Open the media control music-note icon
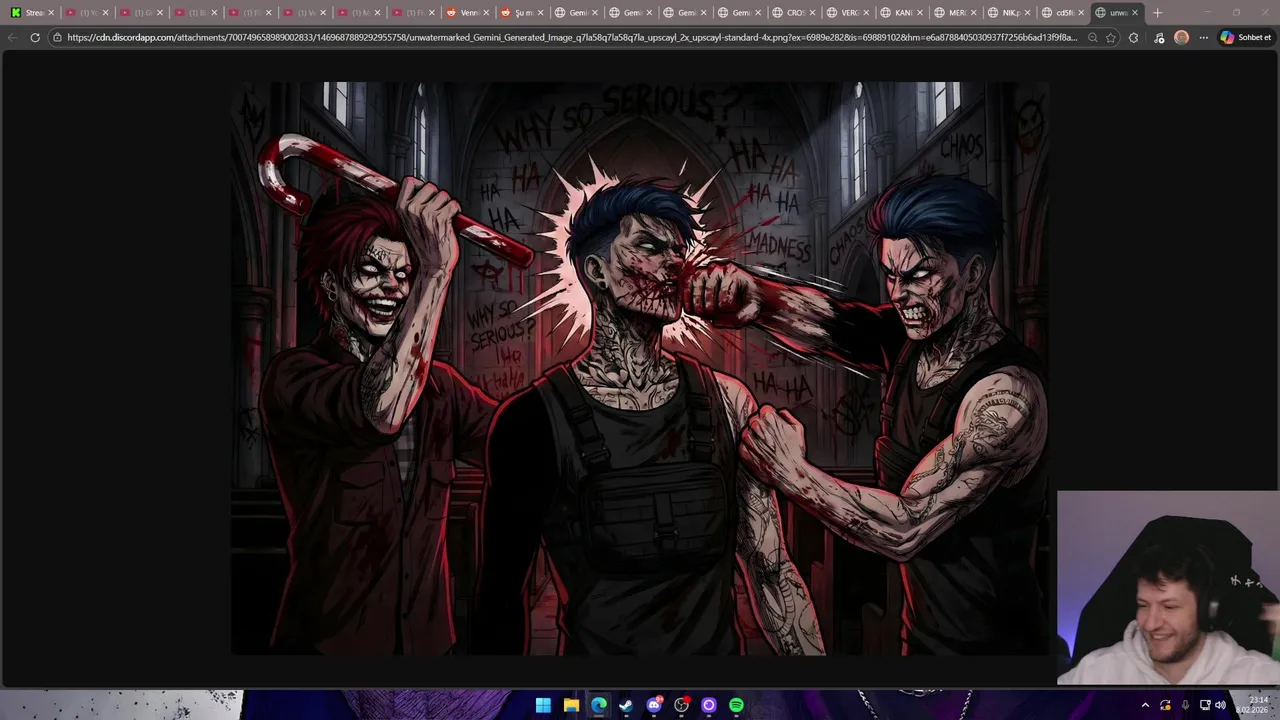 click(1158, 37)
